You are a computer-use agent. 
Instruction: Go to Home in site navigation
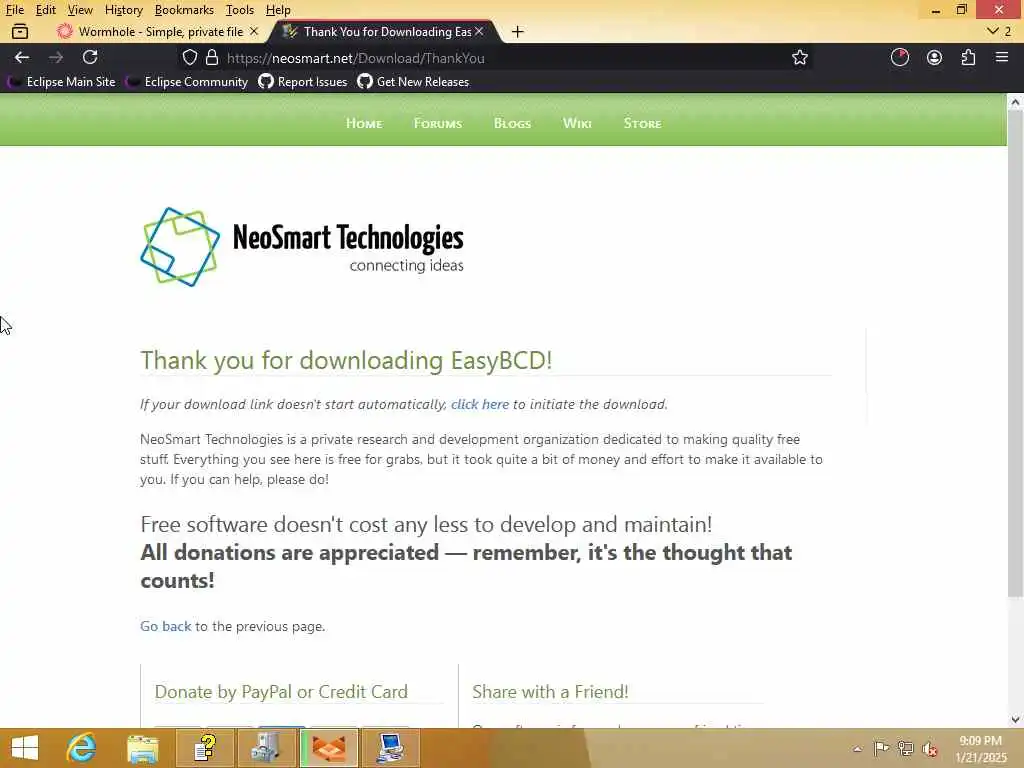click(x=364, y=123)
